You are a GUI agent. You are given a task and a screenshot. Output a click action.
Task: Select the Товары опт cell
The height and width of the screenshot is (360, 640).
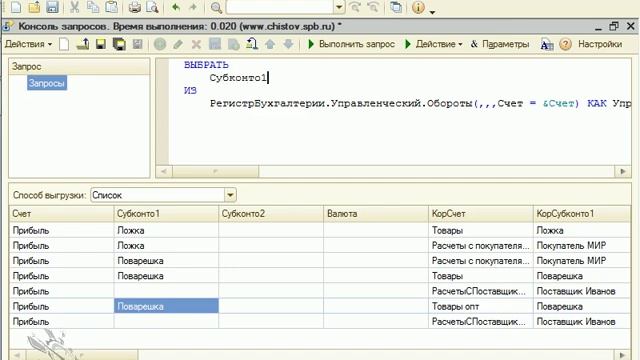pos(481,306)
